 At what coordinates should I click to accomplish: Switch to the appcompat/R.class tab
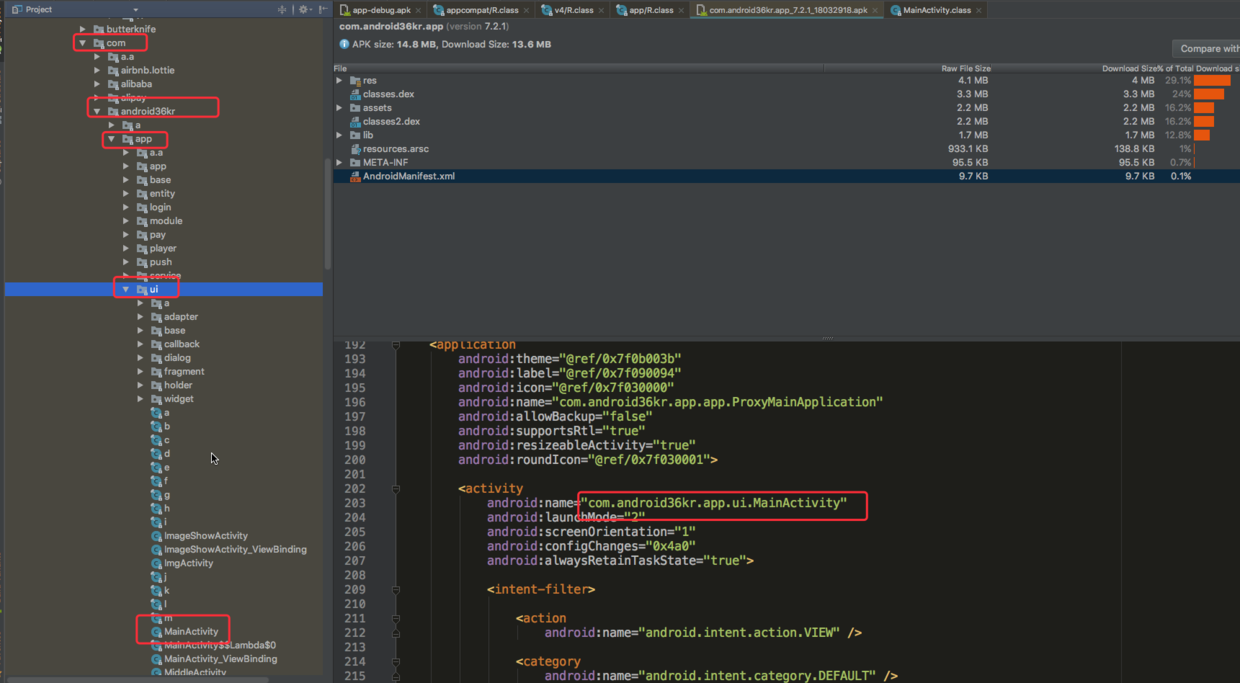point(482,10)
